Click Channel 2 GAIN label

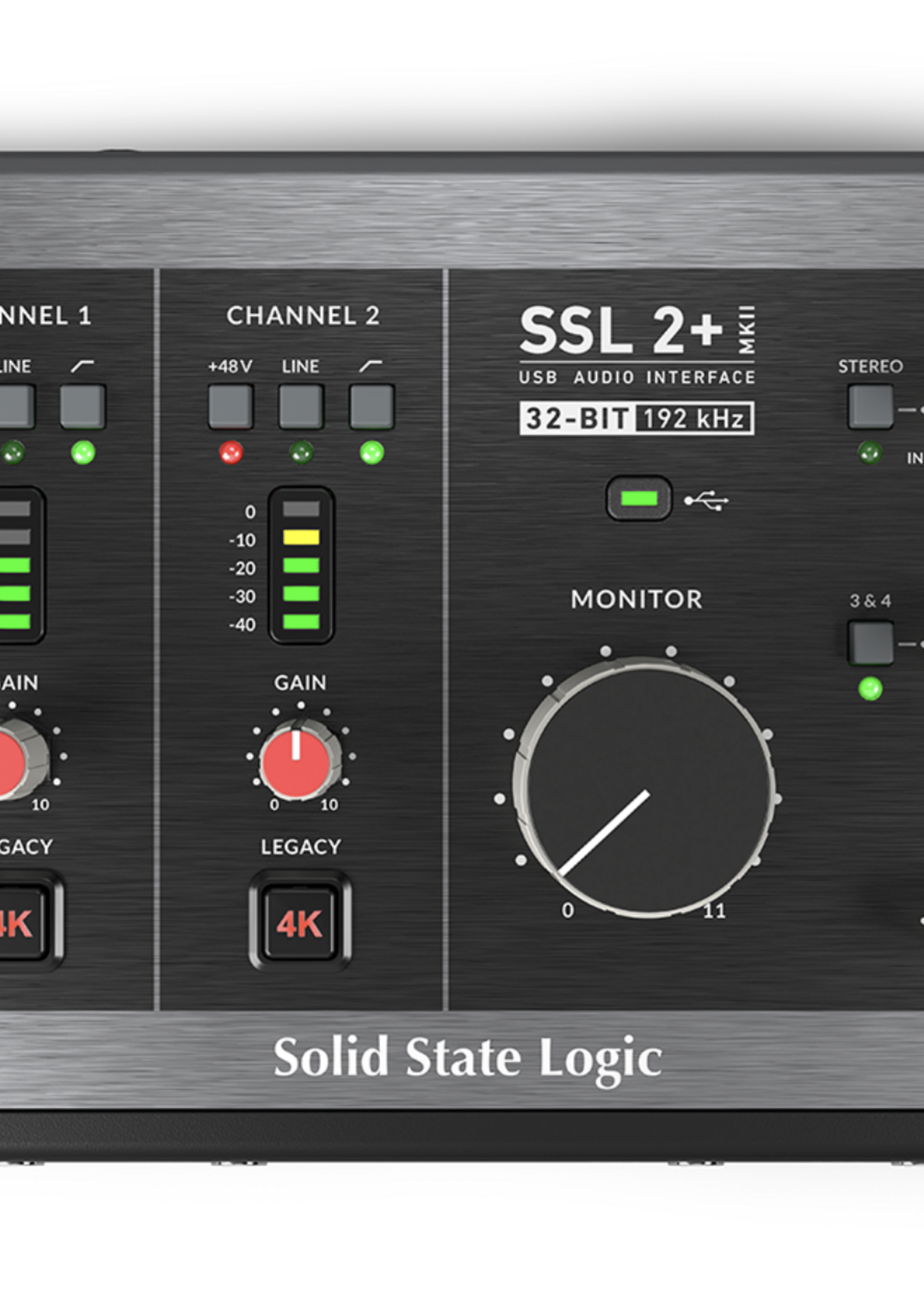[300, 683]
